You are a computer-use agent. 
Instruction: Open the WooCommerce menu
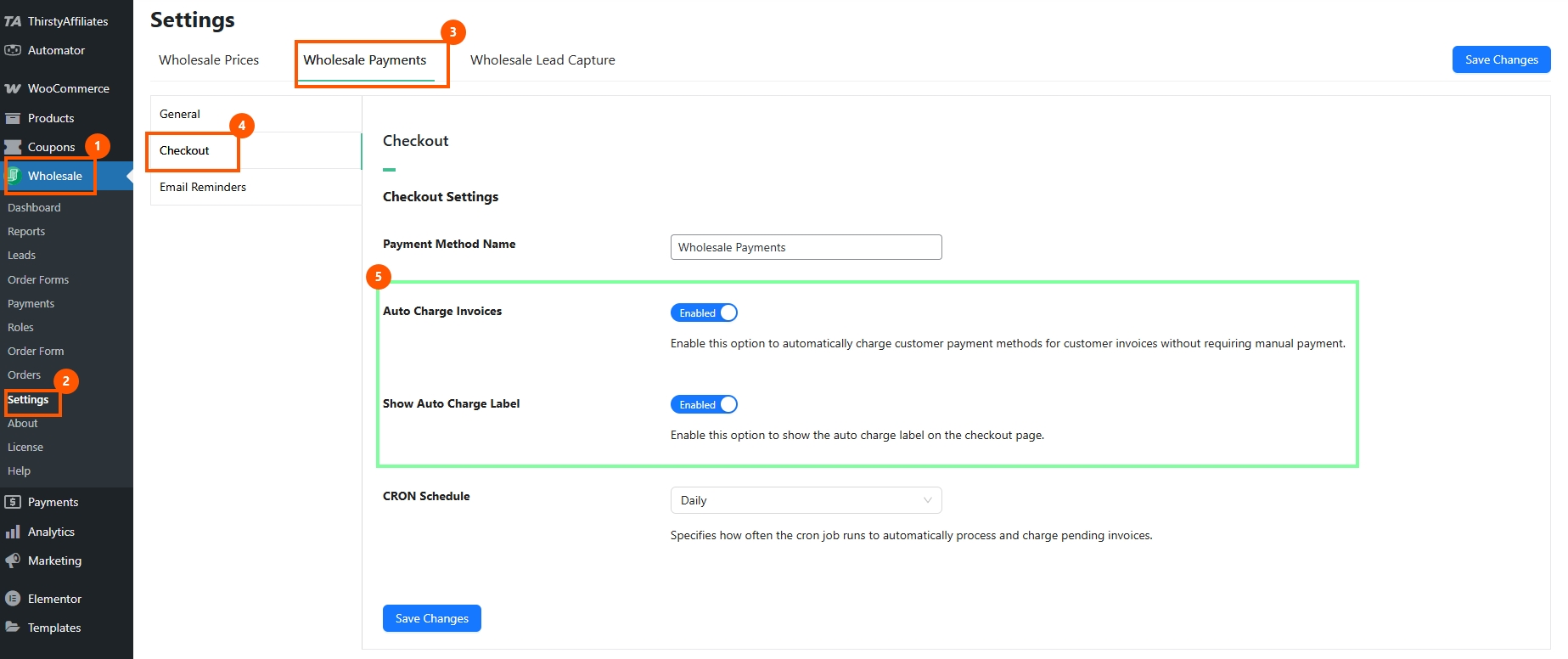click(66, 88)
